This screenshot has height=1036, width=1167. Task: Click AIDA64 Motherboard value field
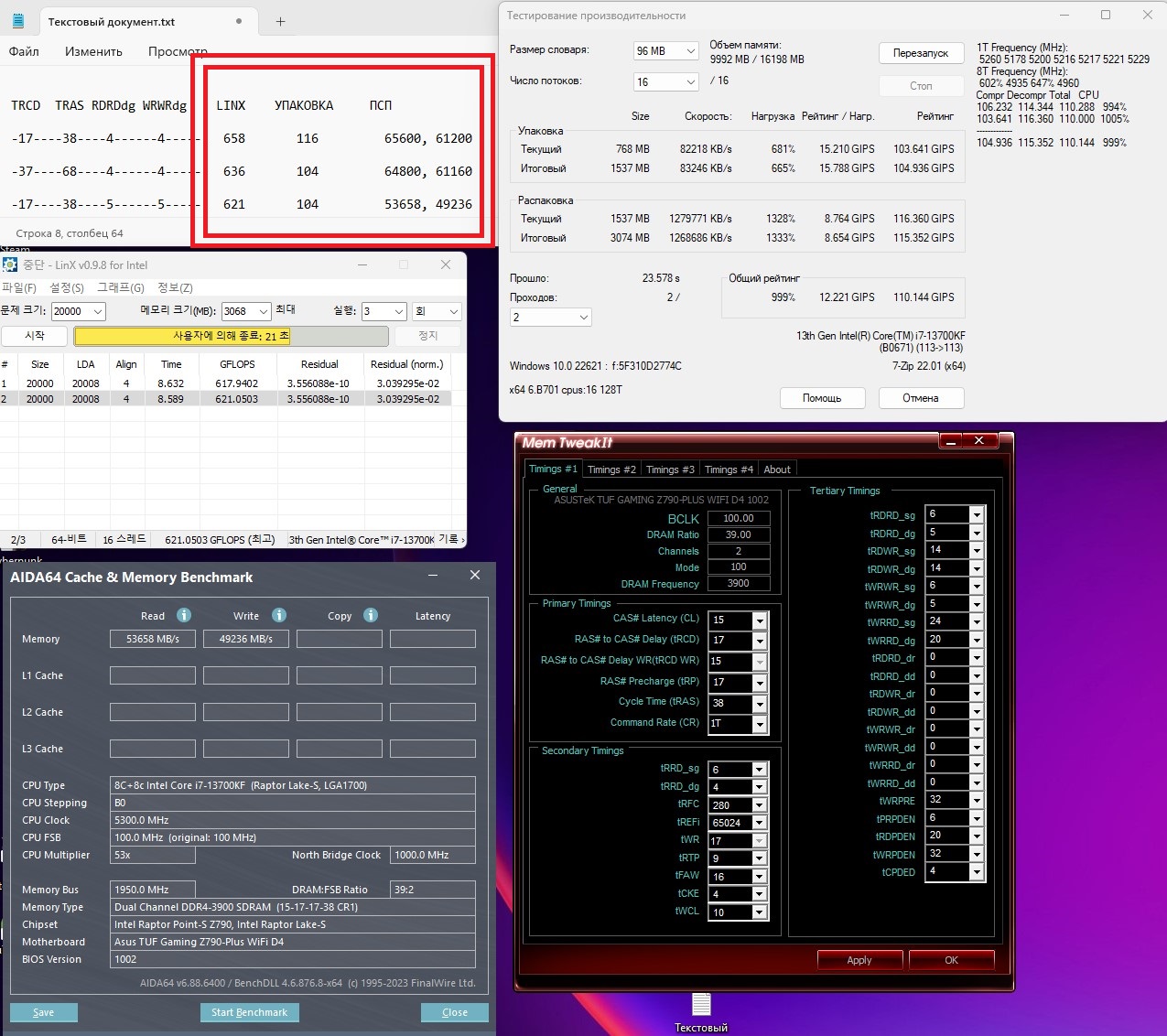(293, 942)
